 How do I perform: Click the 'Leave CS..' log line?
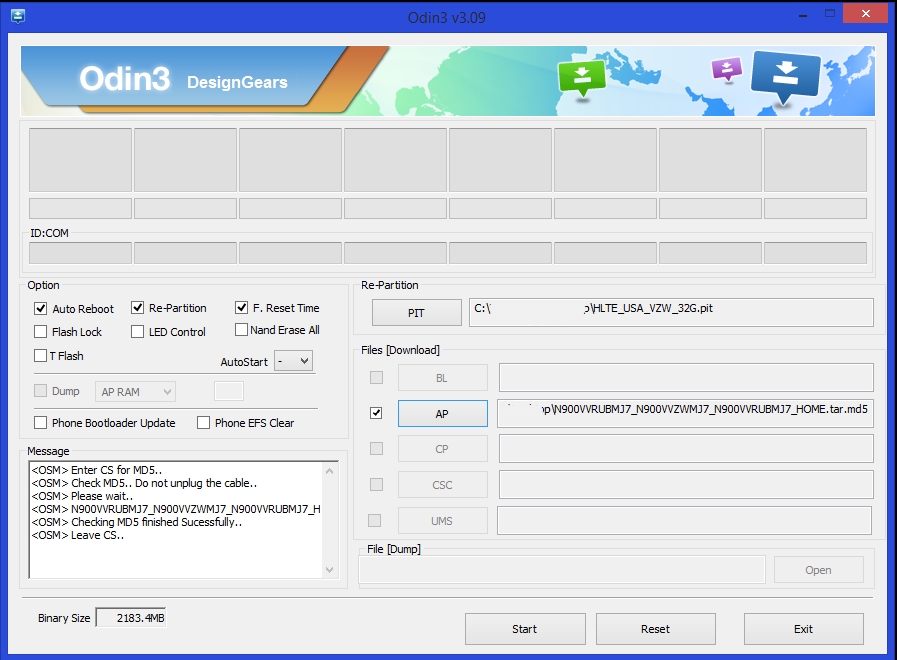click(78, 535)
